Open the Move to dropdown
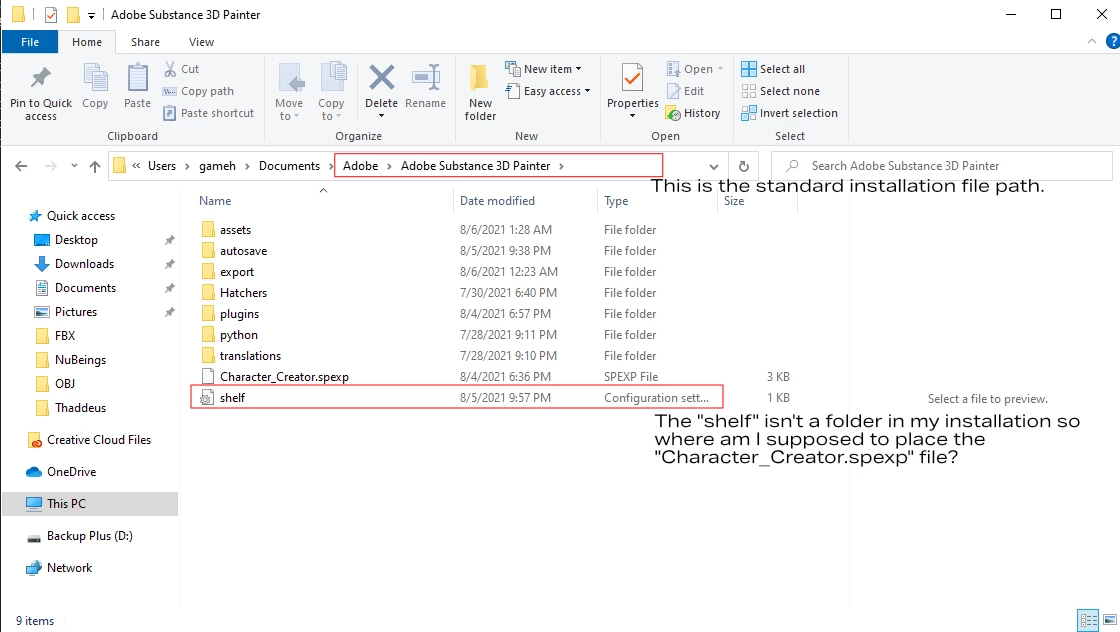The image size is (1120, 632). coord(289,109)
